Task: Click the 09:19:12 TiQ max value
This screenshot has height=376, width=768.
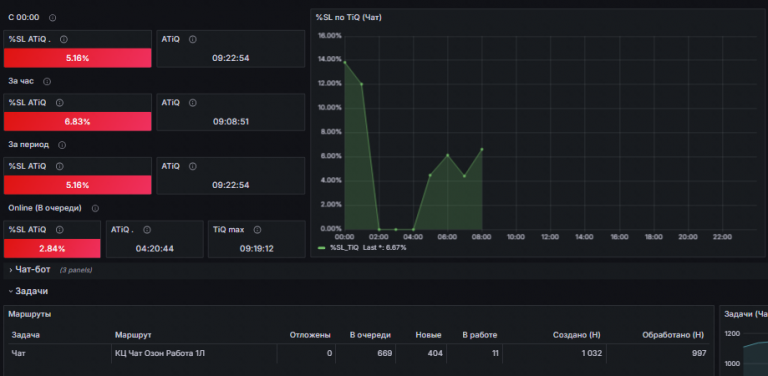Action: (x=257, y=249)
